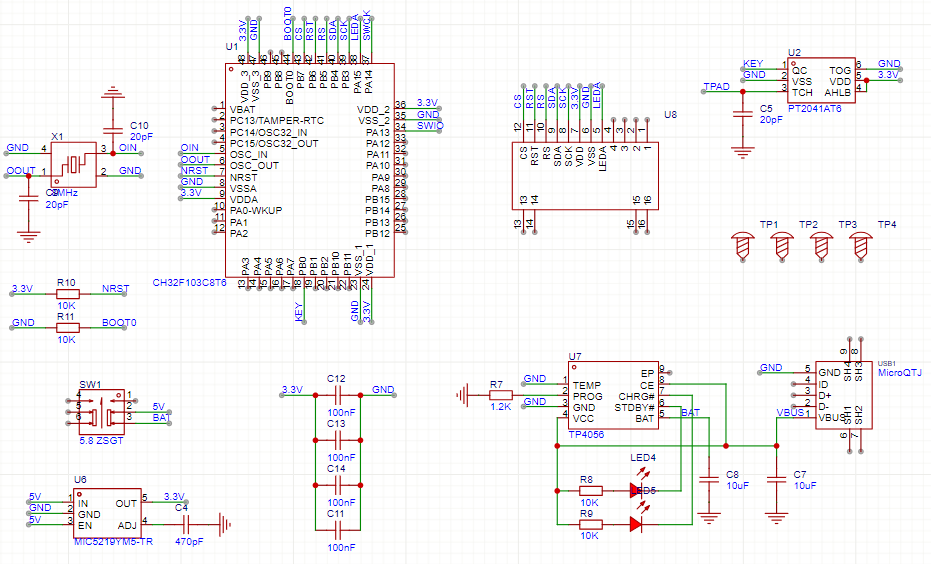Screen dimensions: 931x564
Task: Click ground symbol above capacitor C10
Action: pos(113,93)
